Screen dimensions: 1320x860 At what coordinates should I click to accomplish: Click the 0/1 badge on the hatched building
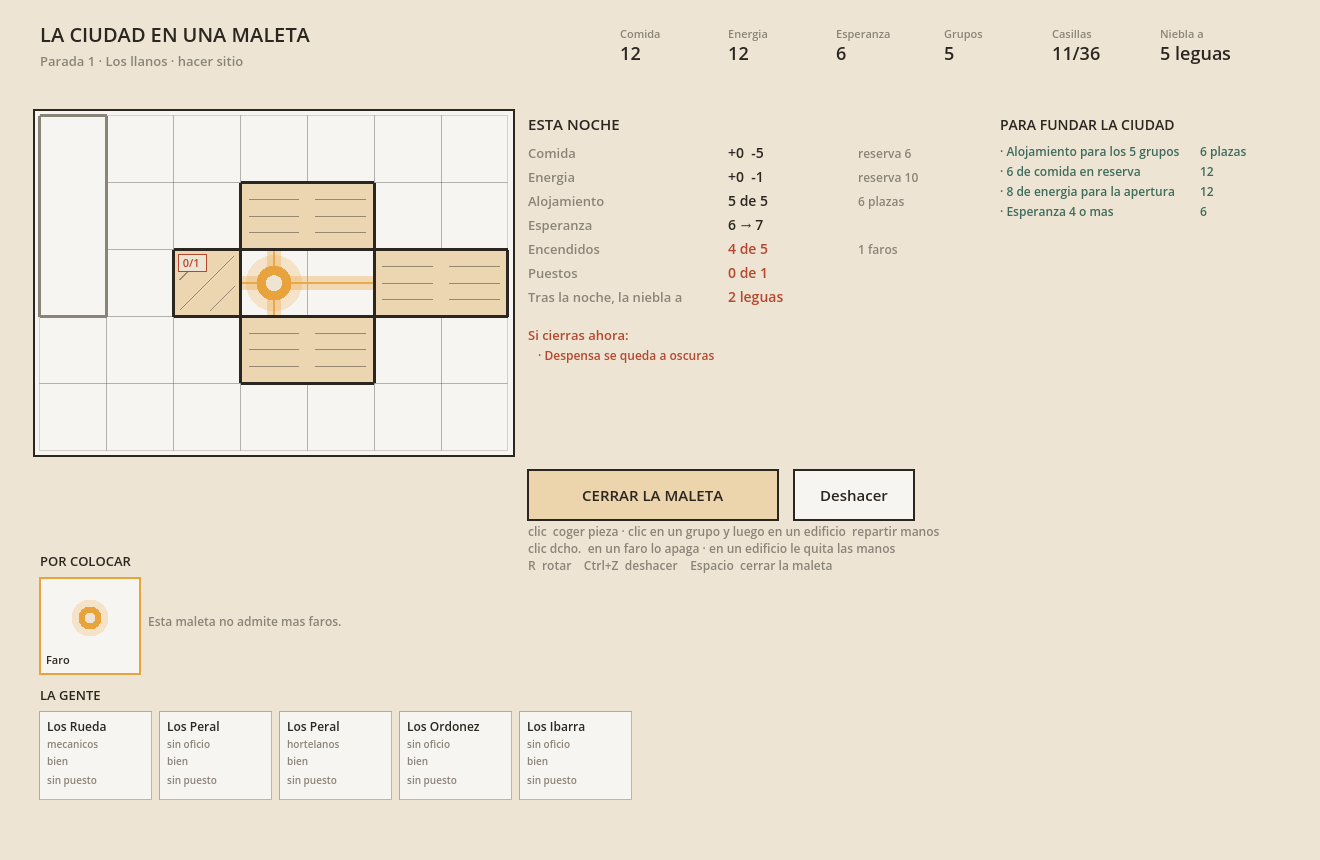click(192, 264)
